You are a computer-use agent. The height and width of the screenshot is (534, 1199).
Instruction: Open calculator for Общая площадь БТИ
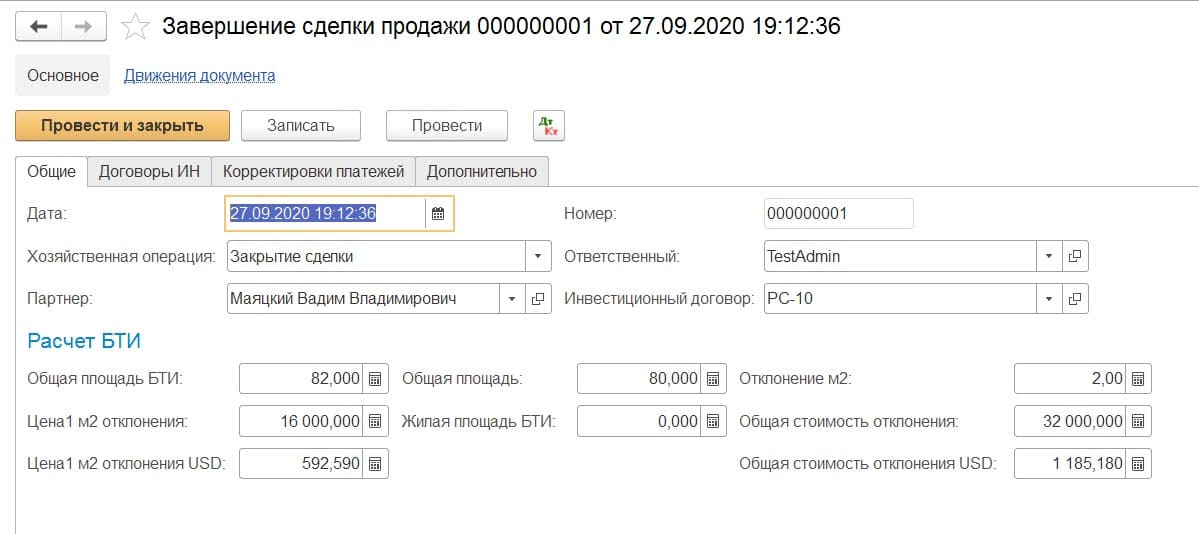coord(375,379)
